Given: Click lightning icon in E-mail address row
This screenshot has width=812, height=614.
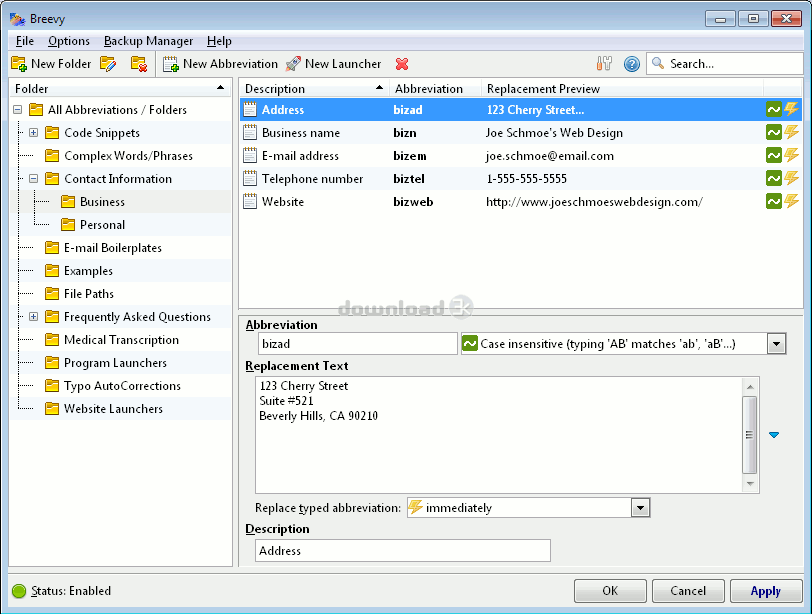Looking at the screenshot, I should (791, 155).
